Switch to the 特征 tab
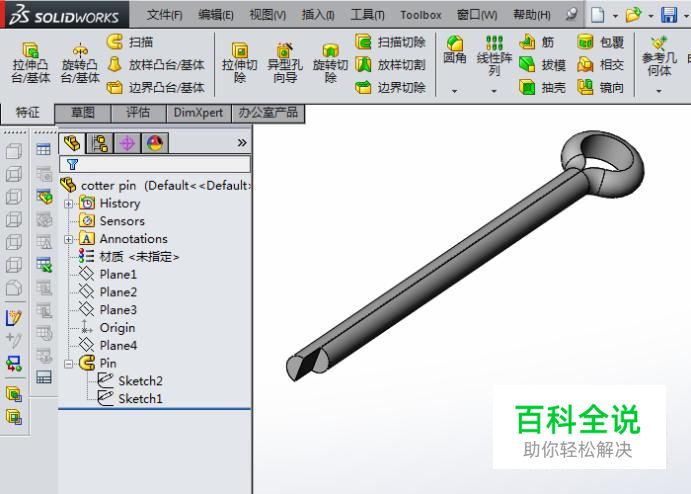Screen dimensions: 691x494 pos(27,113)
